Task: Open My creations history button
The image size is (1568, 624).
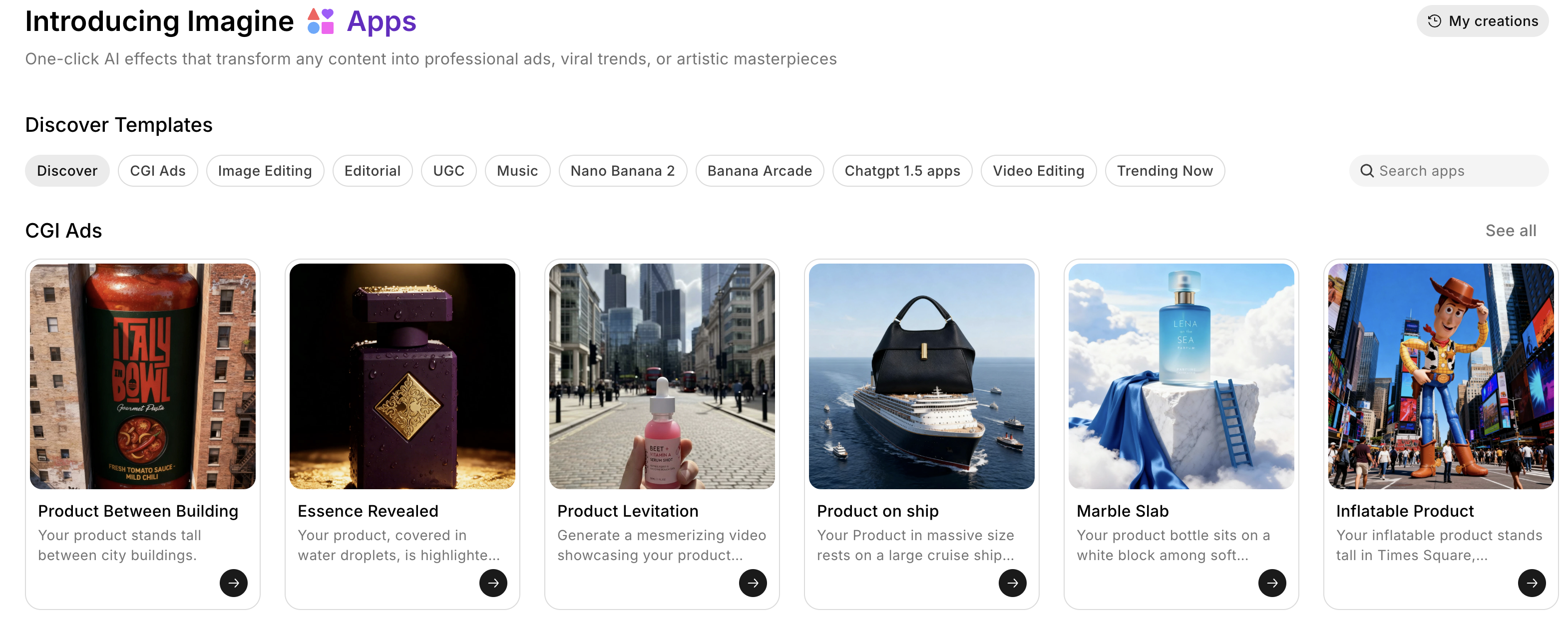Action: click(1483, 21)
